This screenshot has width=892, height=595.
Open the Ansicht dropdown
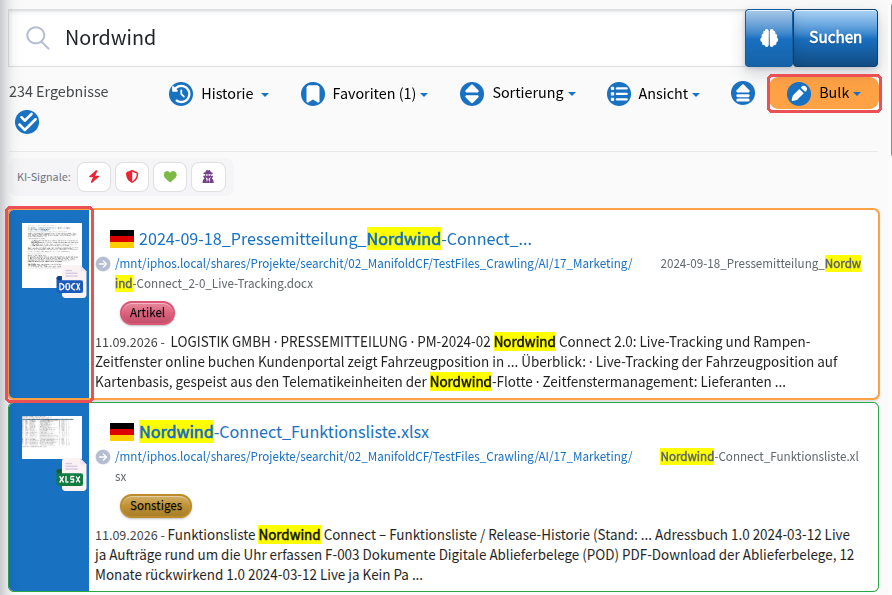tap(653, 94)
